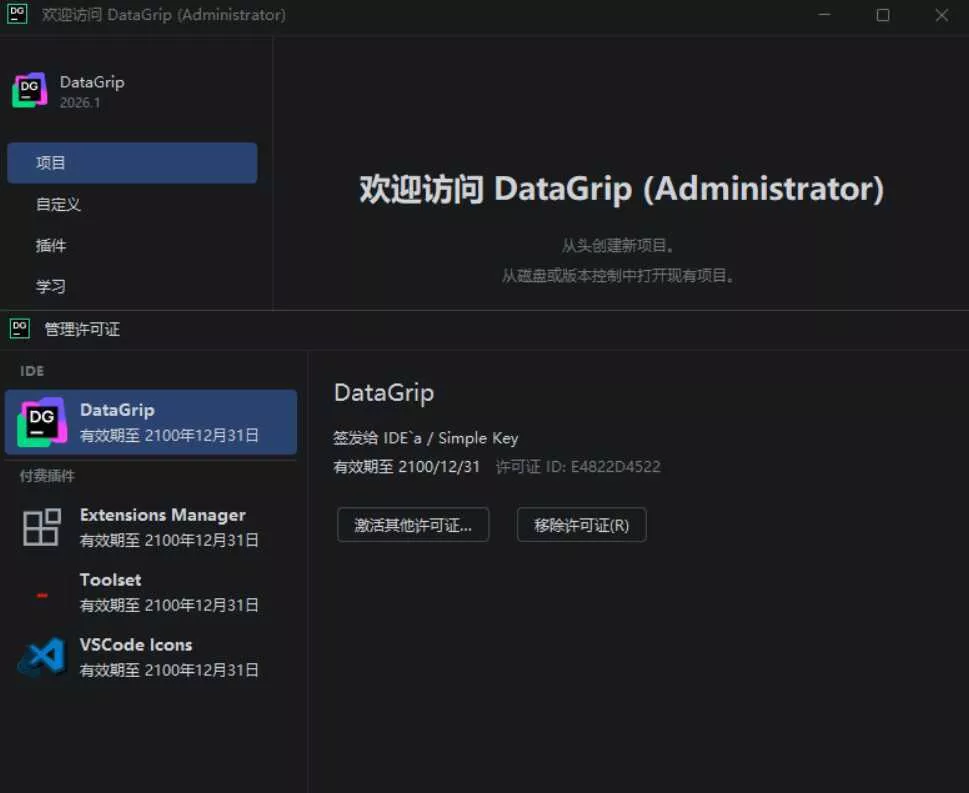Click the DG icon next to 管理许可证
The width and height of the screenshot is (969, 793).
coord(19,328)
